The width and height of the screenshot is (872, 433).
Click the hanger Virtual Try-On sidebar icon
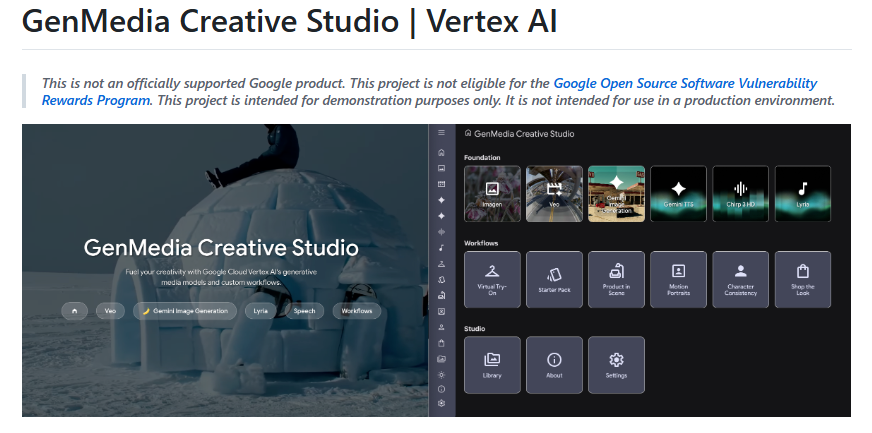point(441,264)
